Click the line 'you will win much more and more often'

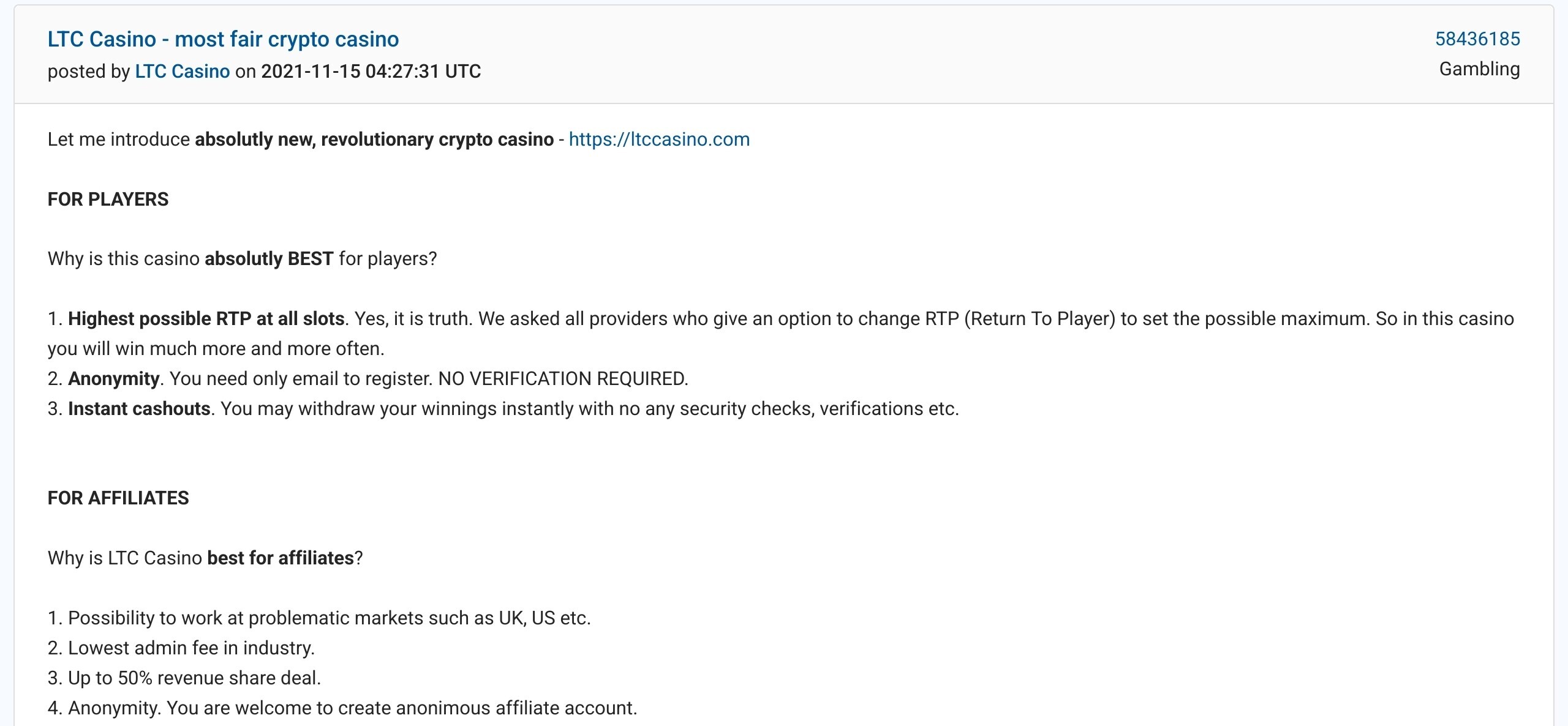coord(216,348)
